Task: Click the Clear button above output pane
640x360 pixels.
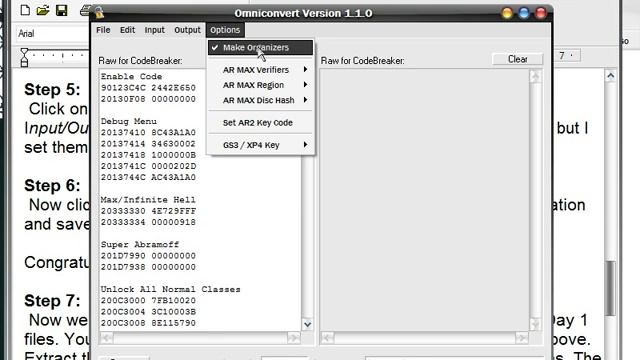Action: tap(518, 59)
